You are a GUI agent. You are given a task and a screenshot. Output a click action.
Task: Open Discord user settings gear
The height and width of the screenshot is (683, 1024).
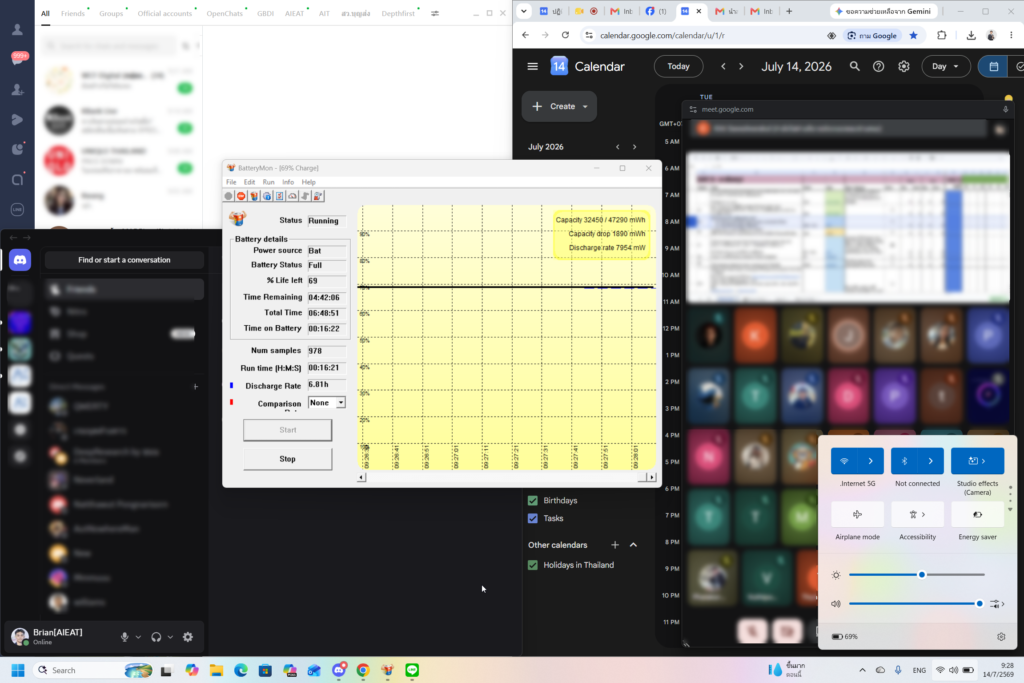(x=188, y=637)
